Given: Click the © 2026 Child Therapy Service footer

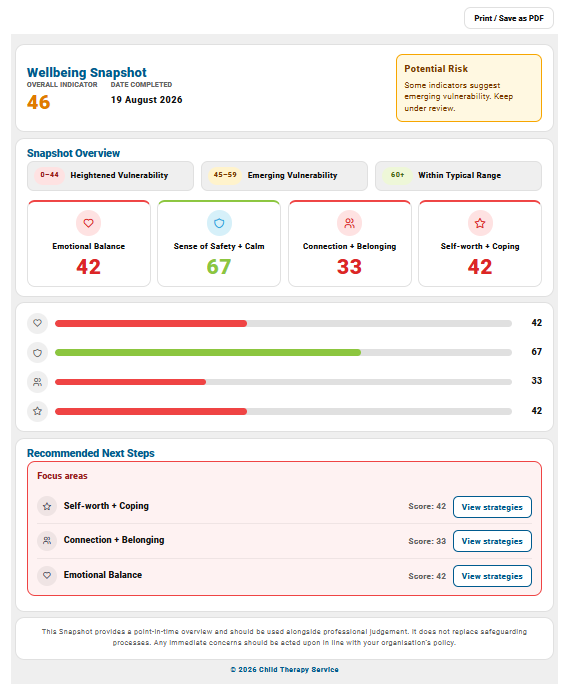Looking at the screenshot, I should [284, 670].
